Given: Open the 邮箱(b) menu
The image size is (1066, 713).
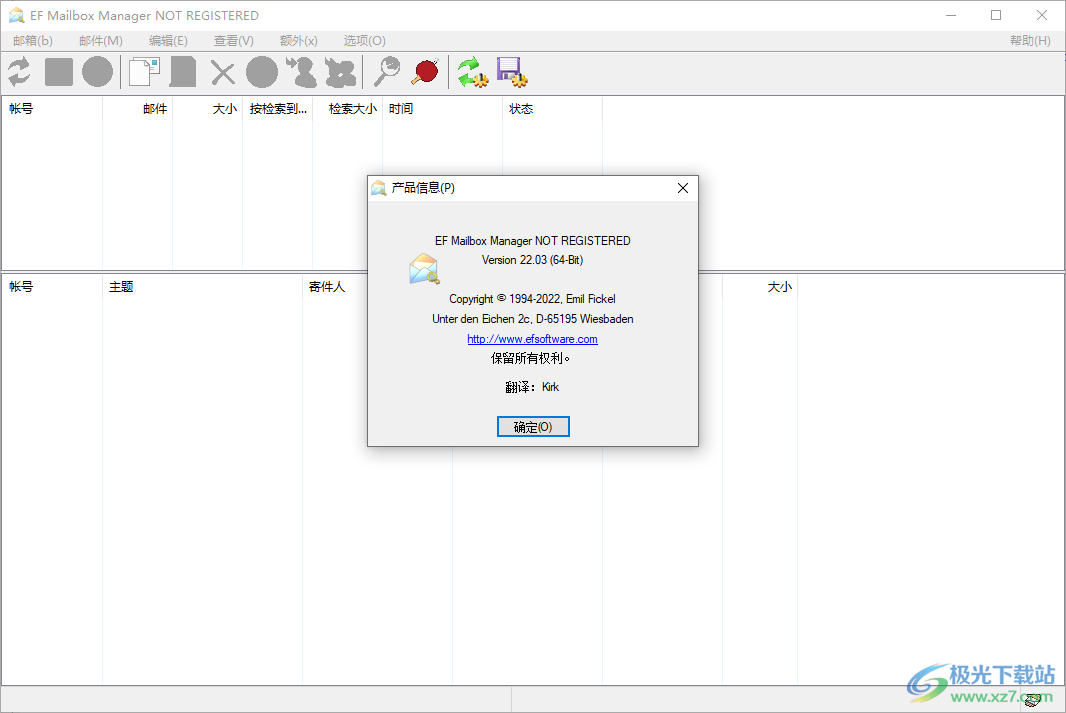Looking at the screenshot, I should [x=33, y=41].
